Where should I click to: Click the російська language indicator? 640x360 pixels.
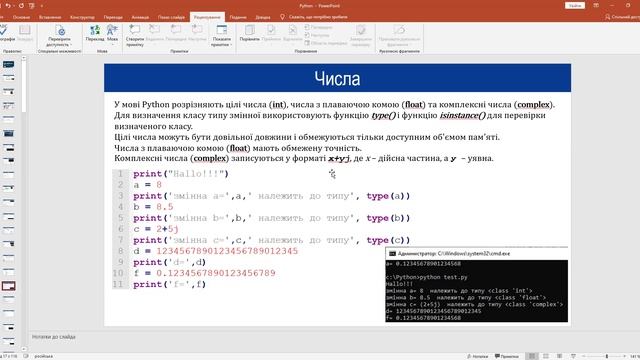[x=43, y=356]
